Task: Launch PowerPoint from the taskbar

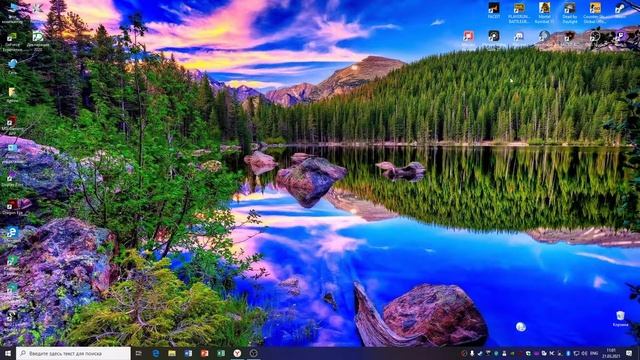Action: [204, 353]
